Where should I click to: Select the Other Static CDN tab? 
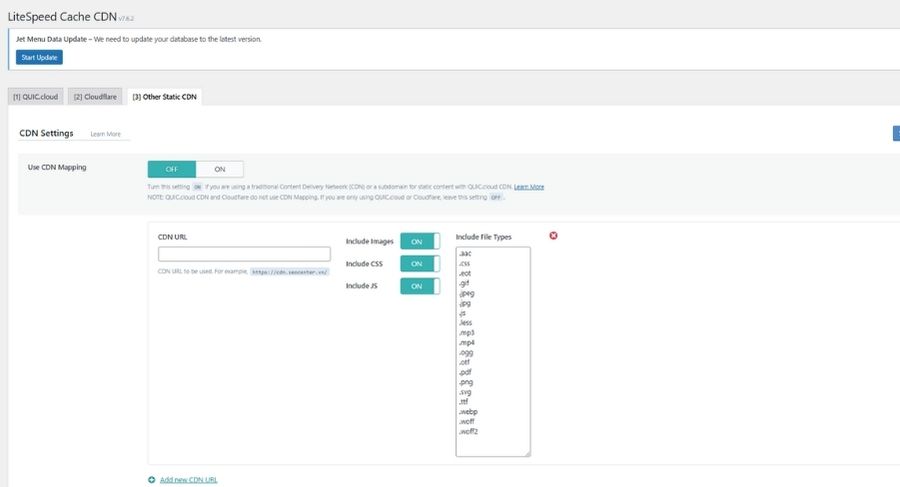[164, 96]
